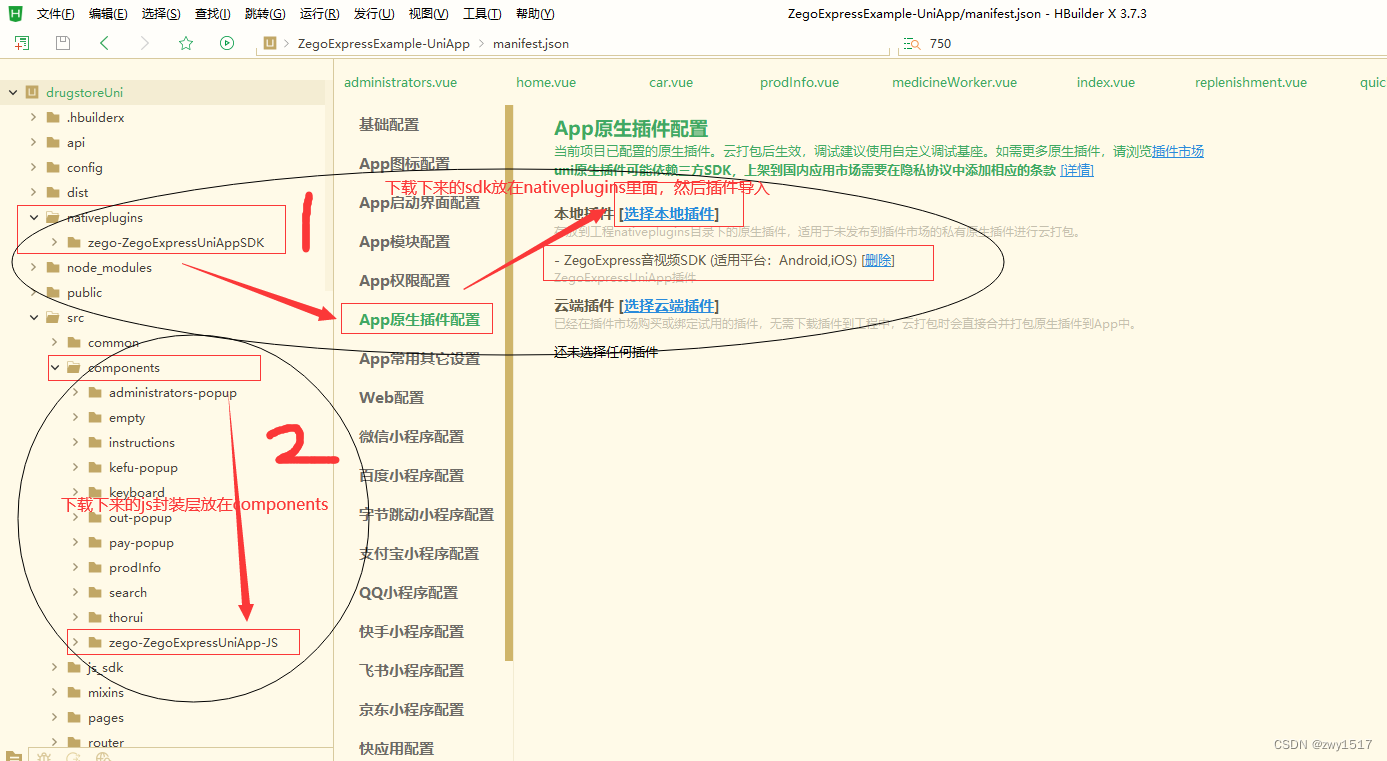1387x761 pixels.
Task: Click the kefu-popup folder icon
Action: (95, 468)
